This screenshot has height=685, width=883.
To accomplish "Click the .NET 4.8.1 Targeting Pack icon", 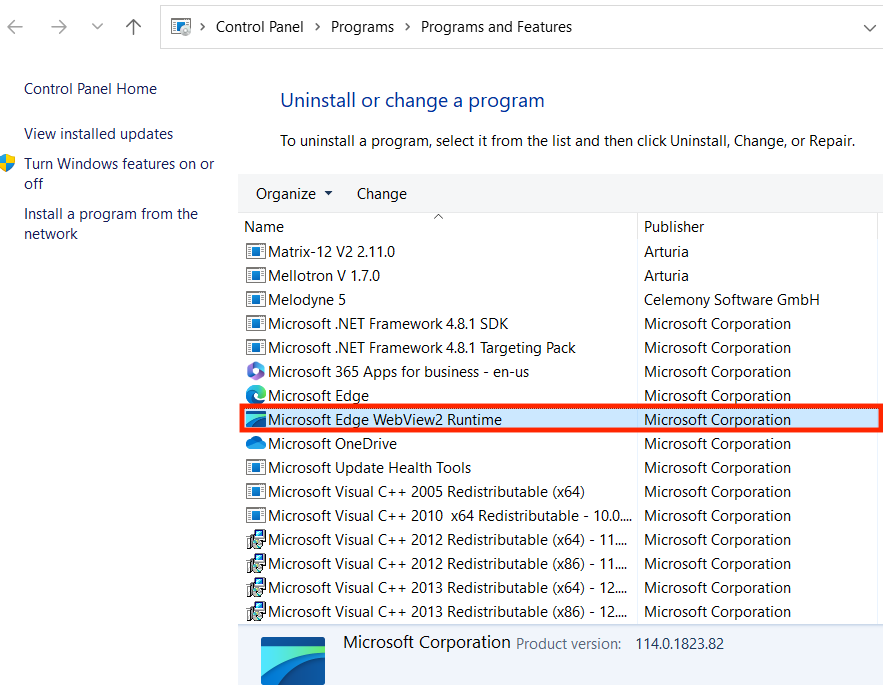I will (x=256, y=348).
